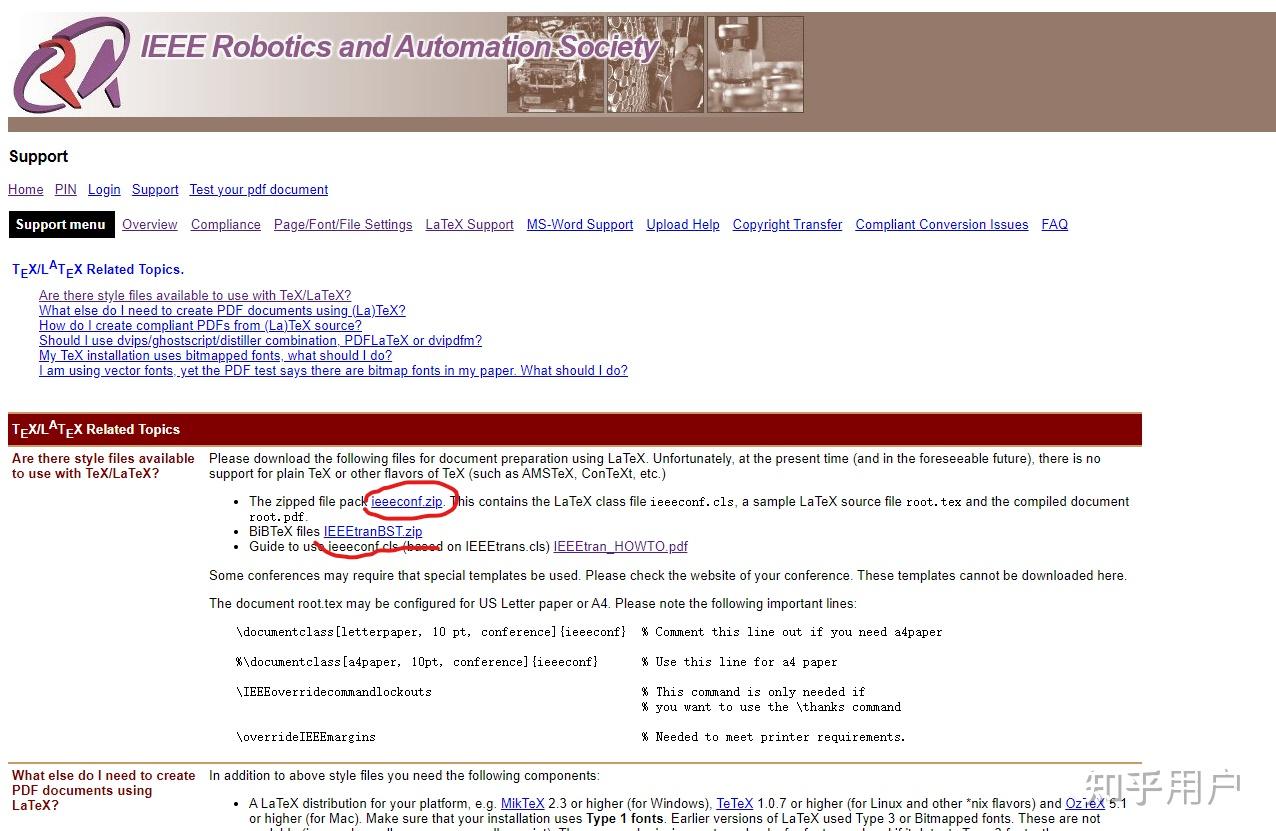Viewport: 1276px width, 831px height.
Task: Open the OzTeX distribution link
Action: (1085, 804)
